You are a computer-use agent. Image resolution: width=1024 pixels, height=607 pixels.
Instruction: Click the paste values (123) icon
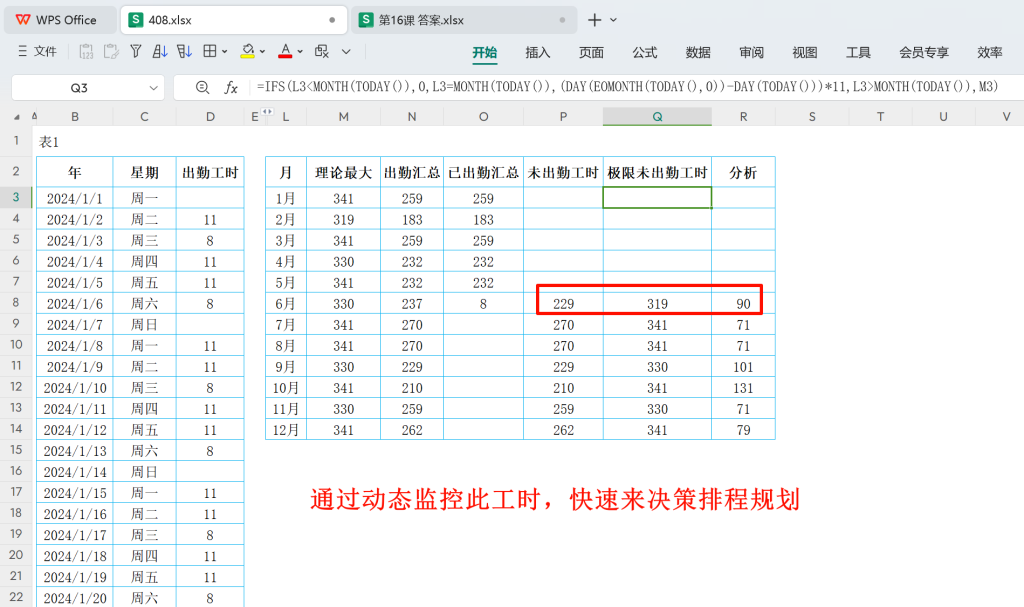(86, 52)
